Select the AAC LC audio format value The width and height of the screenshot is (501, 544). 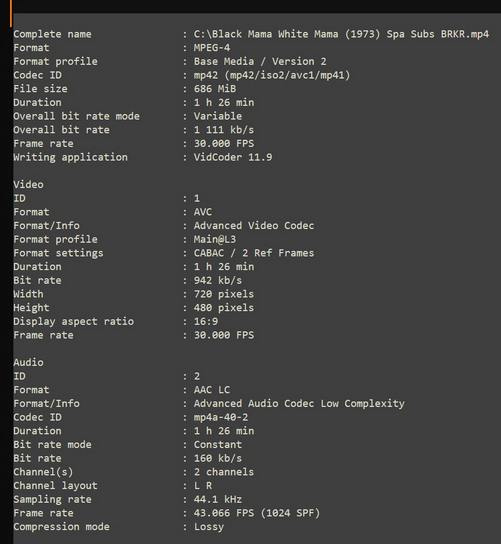pos(212,390)
